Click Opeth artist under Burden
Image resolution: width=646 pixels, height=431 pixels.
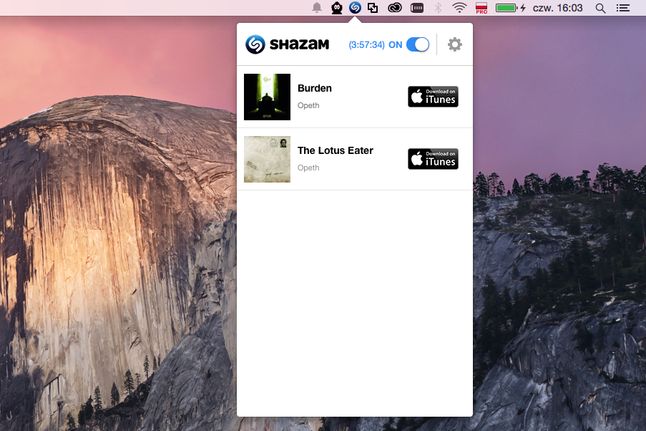308,105
